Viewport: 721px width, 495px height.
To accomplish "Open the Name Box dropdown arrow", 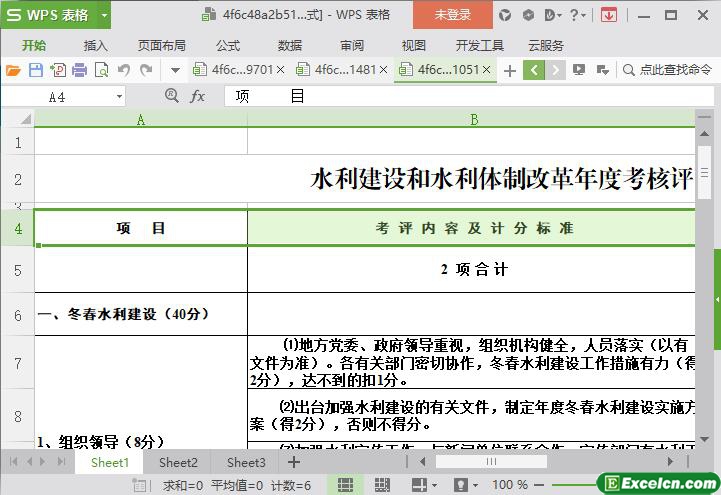I will tap(120, 96).
